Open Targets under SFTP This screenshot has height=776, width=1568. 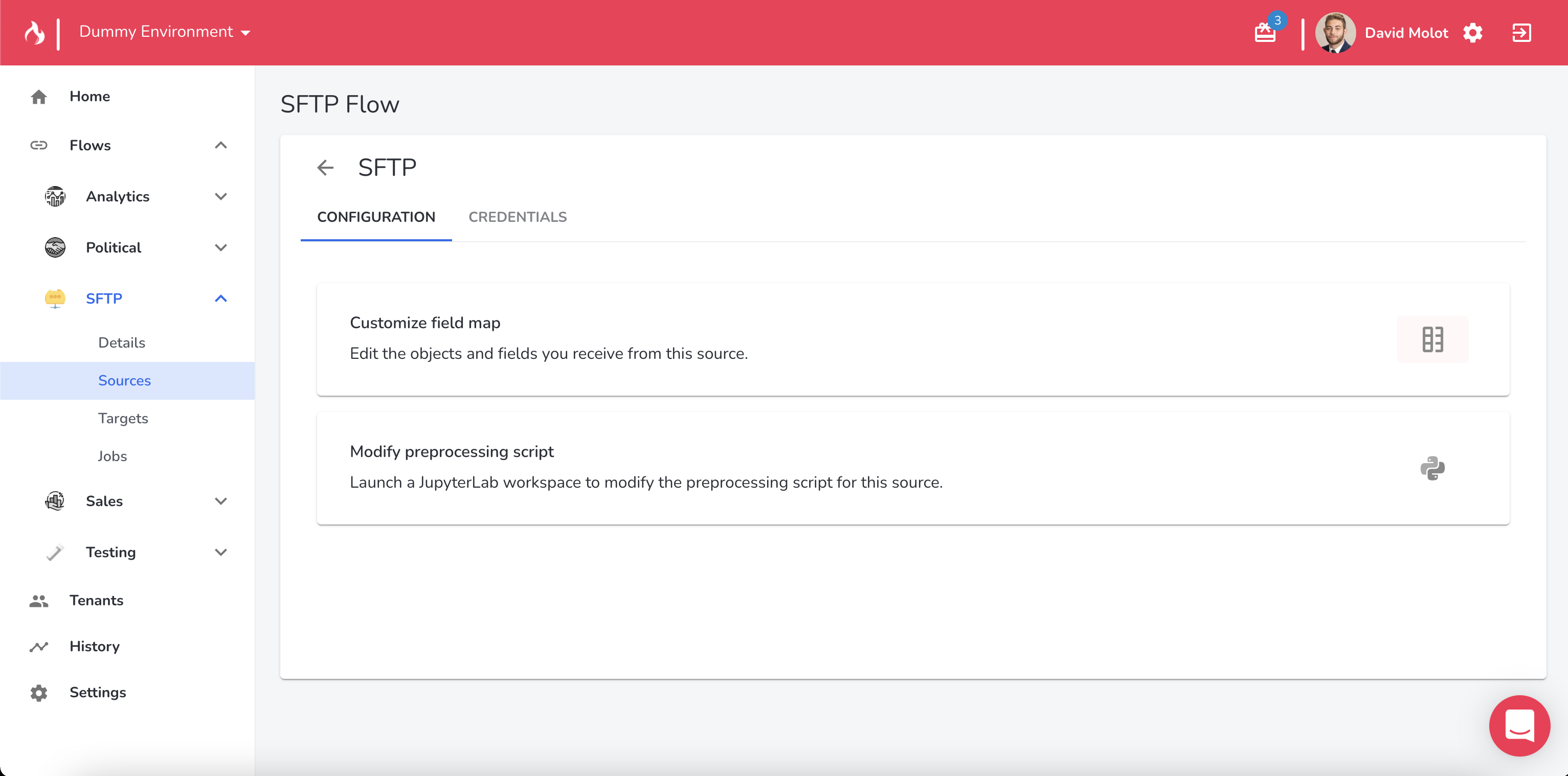pos(123,418)
